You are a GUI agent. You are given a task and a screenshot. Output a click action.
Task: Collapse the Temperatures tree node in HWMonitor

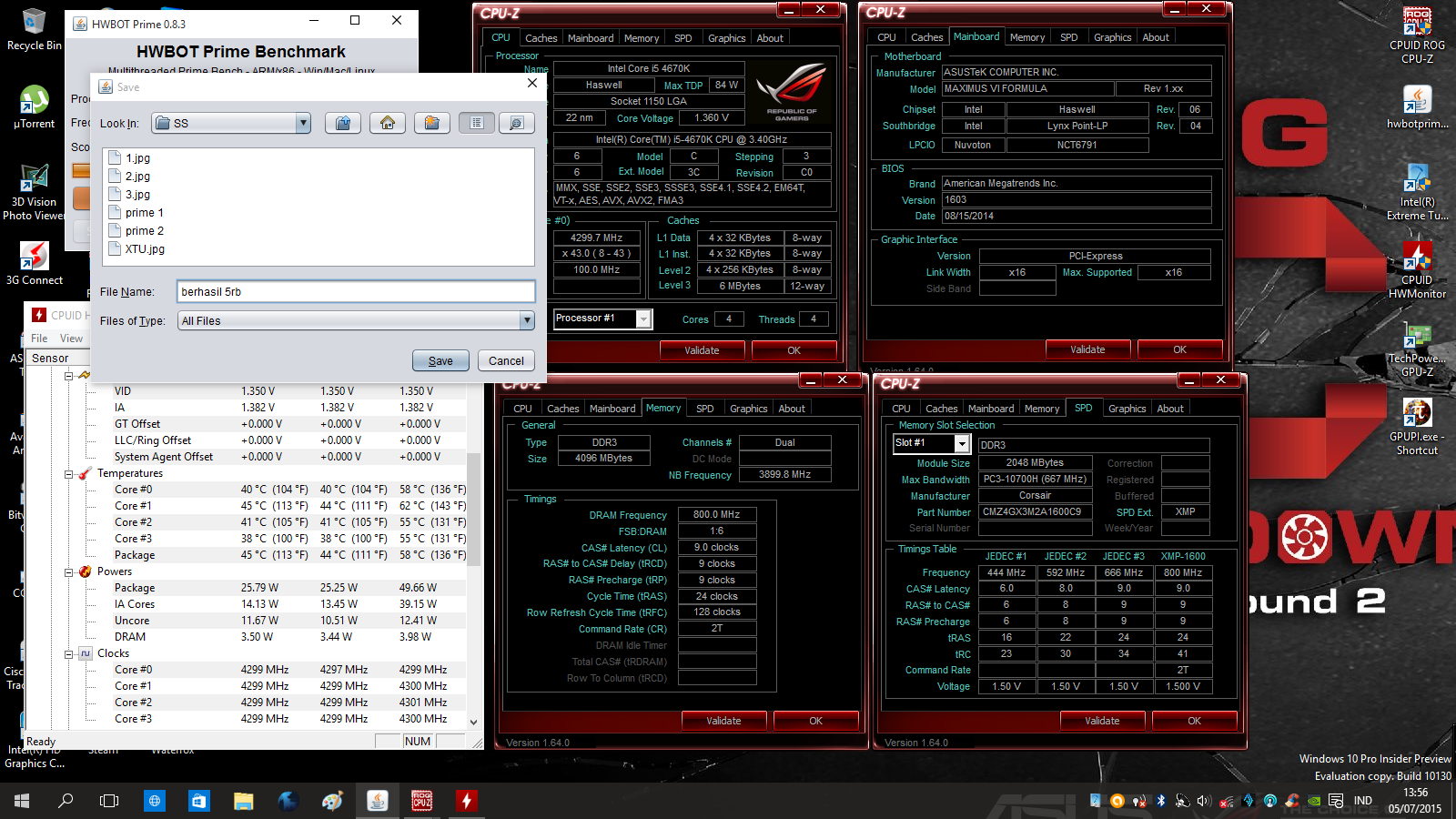coord(69,474)
